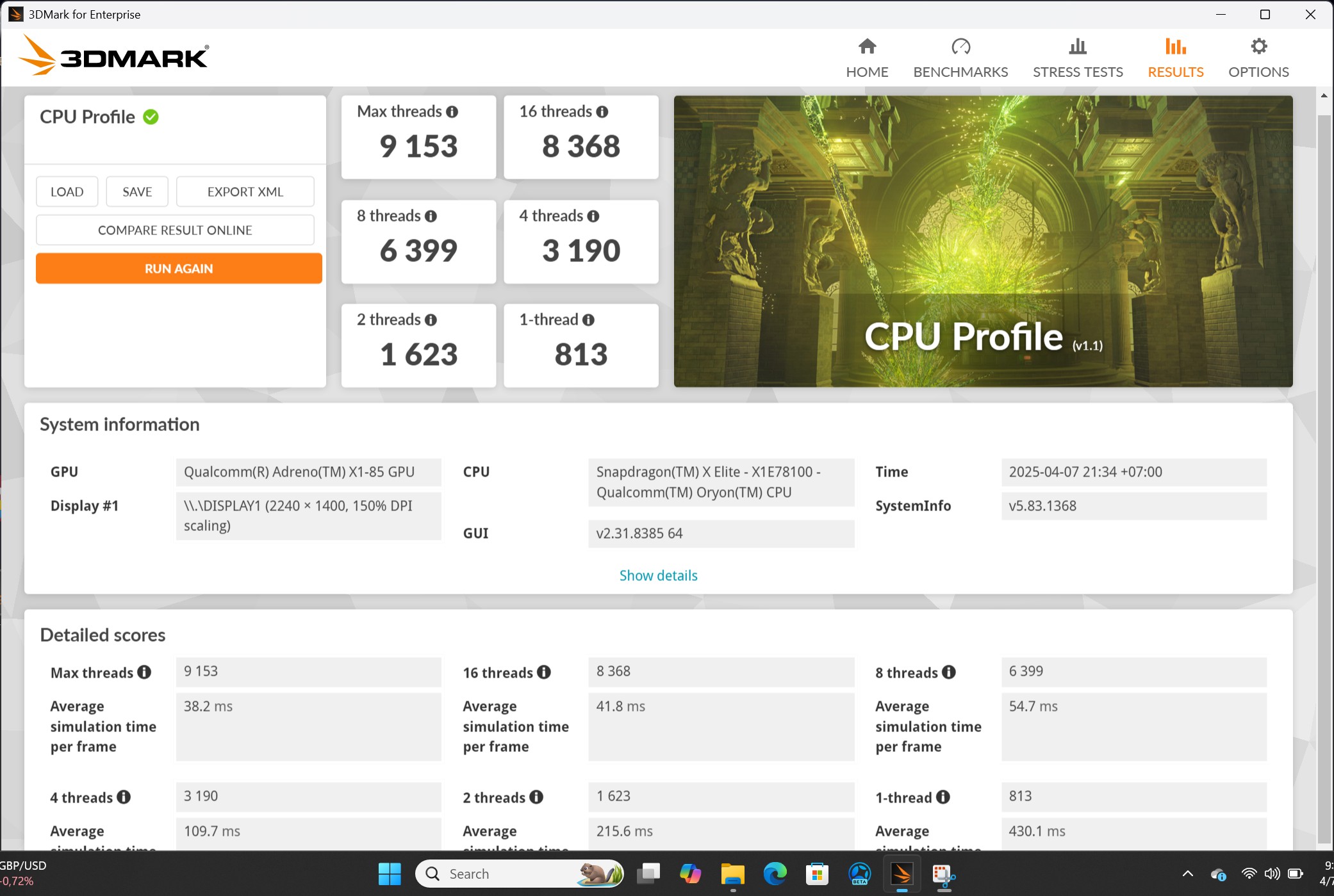This screenshot has height=896, width=1334.
Task: Select the GUI version v2.31.8385 64
Action: (x=721, y=534)
